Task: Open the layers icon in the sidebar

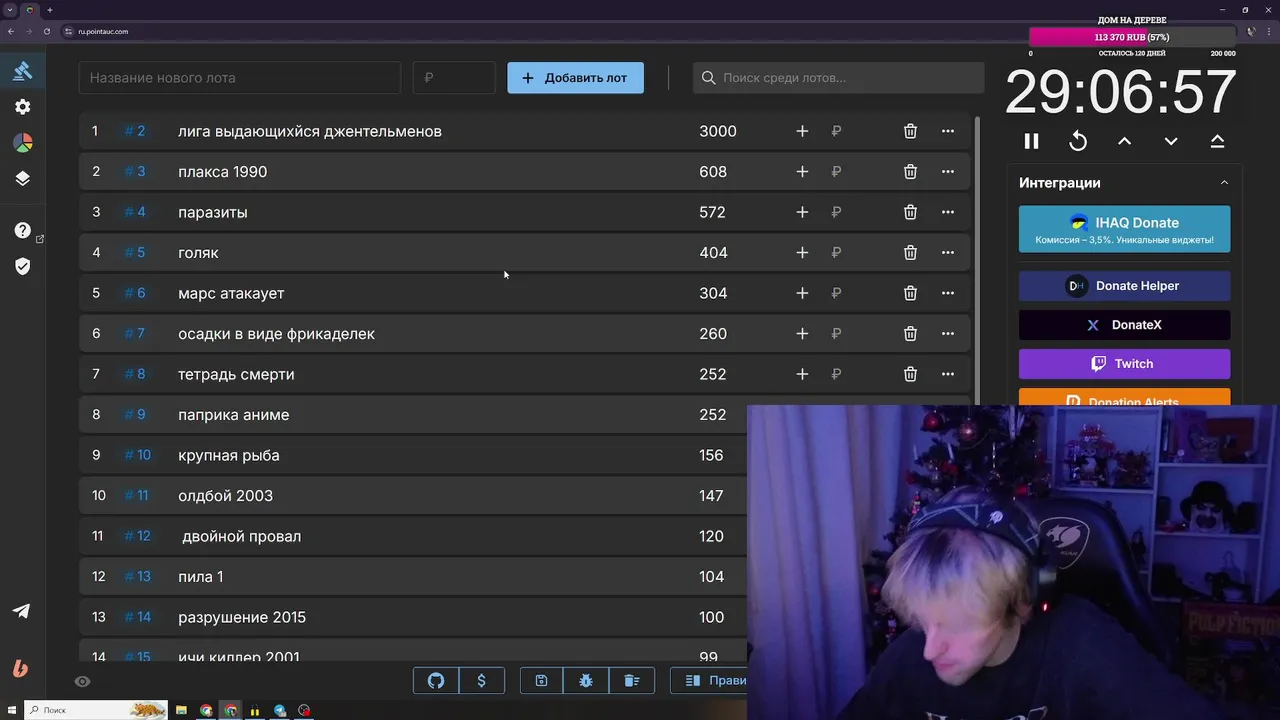Action: [22, 179]
